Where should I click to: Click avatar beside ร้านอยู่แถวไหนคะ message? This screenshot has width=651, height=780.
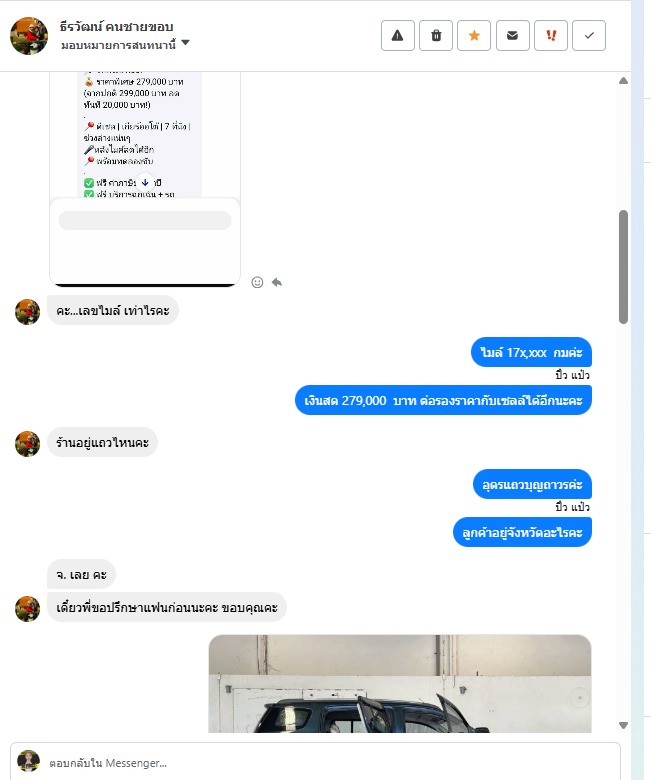[27, 444]
